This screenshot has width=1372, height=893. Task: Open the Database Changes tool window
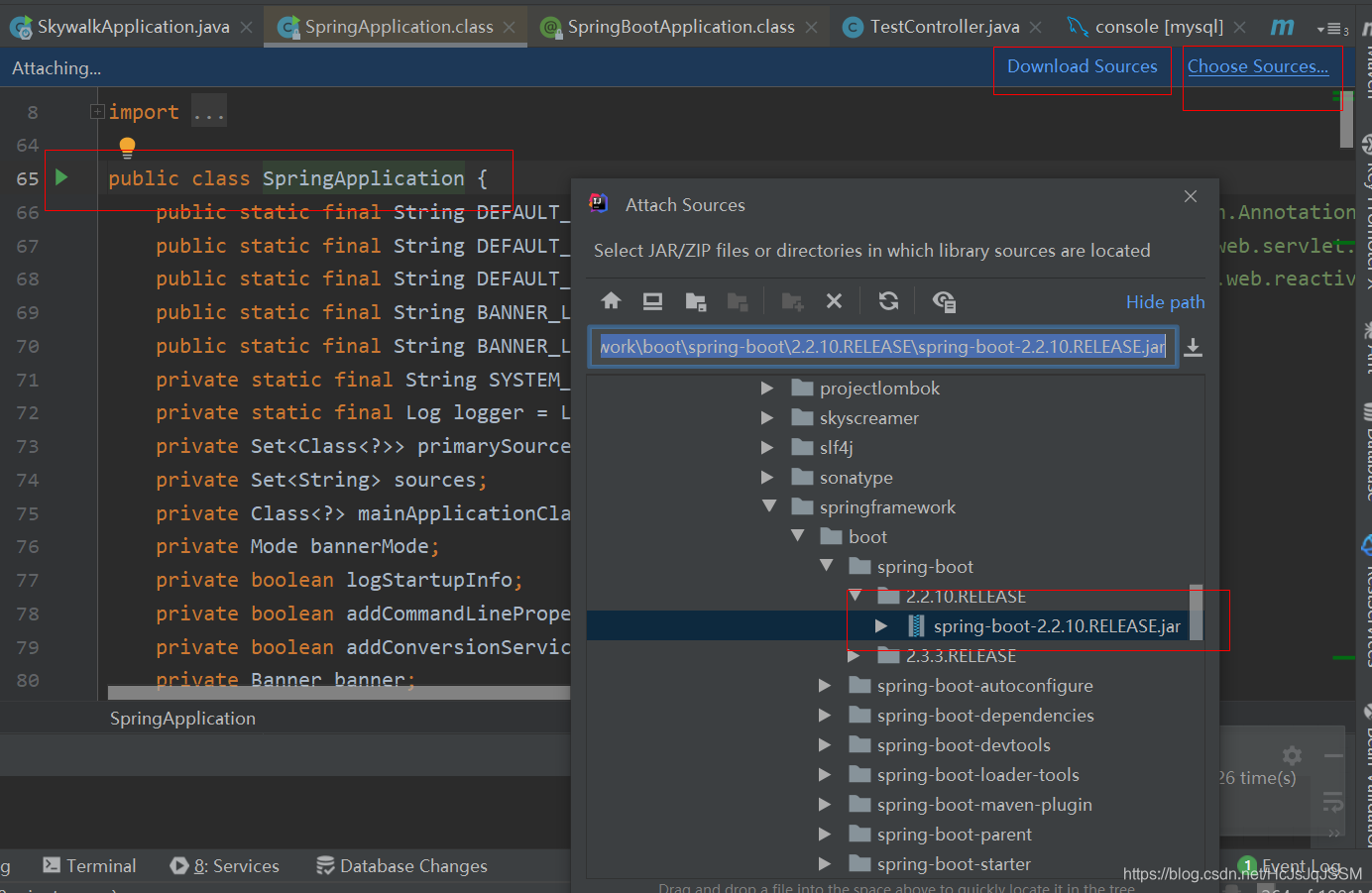[x=401, y=865]
